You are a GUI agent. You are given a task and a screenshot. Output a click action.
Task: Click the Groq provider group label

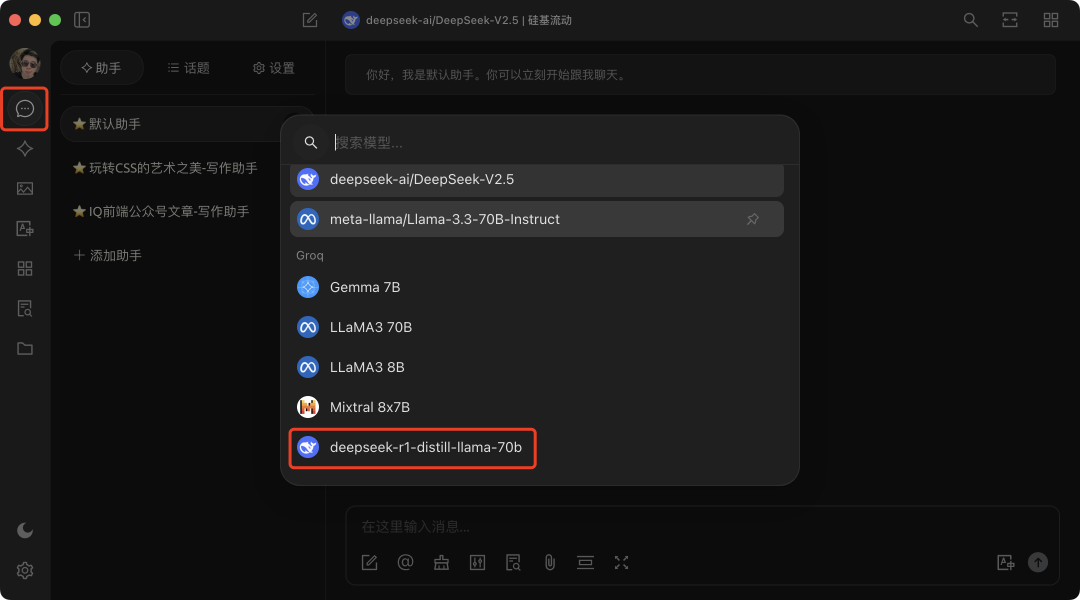point(310,256)
